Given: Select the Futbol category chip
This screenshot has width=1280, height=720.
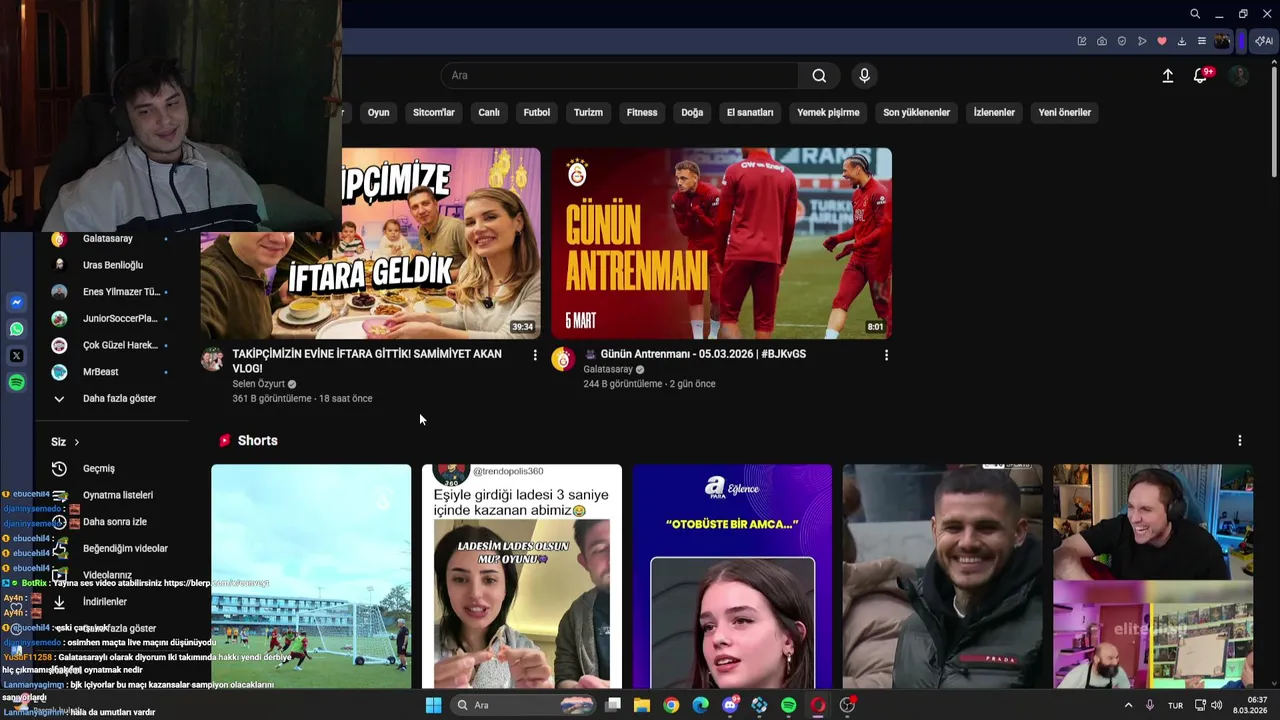Looking at the screenshot, I should point(537,113).
